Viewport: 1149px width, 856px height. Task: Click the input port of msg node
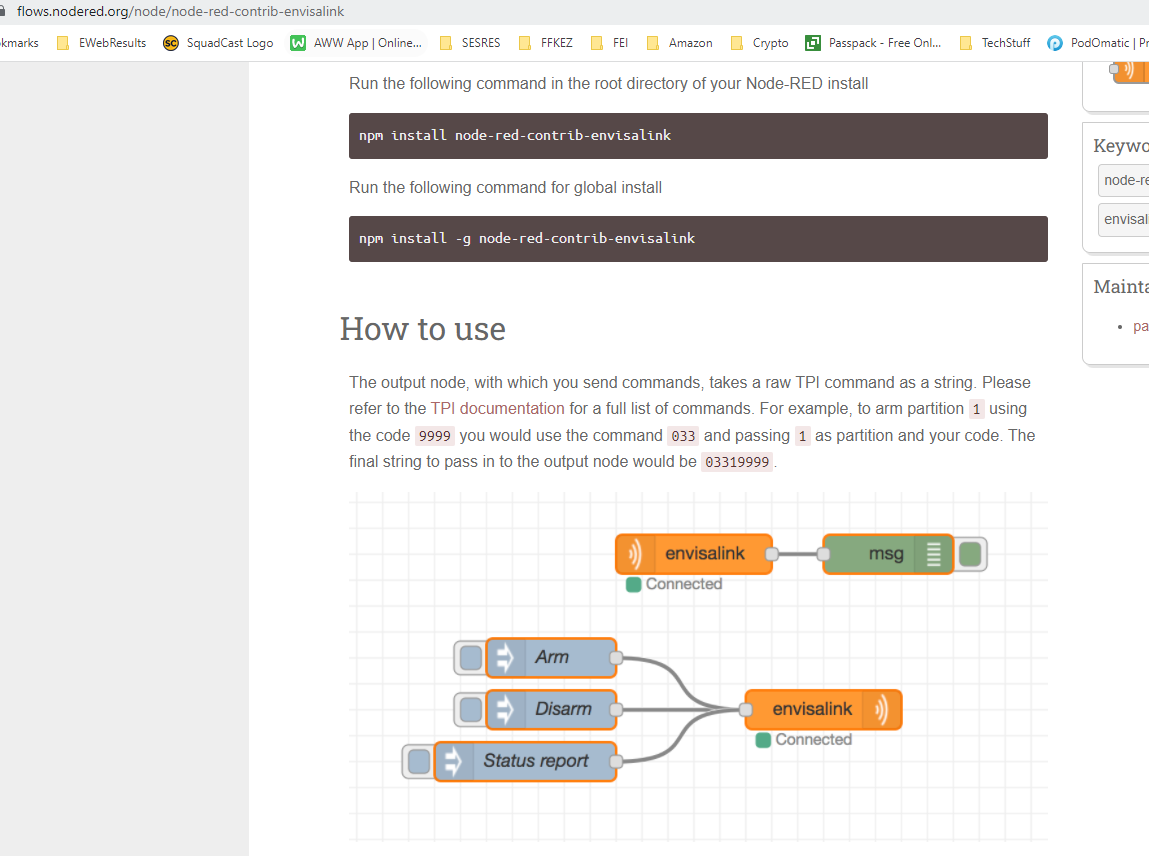coord(824,555)
